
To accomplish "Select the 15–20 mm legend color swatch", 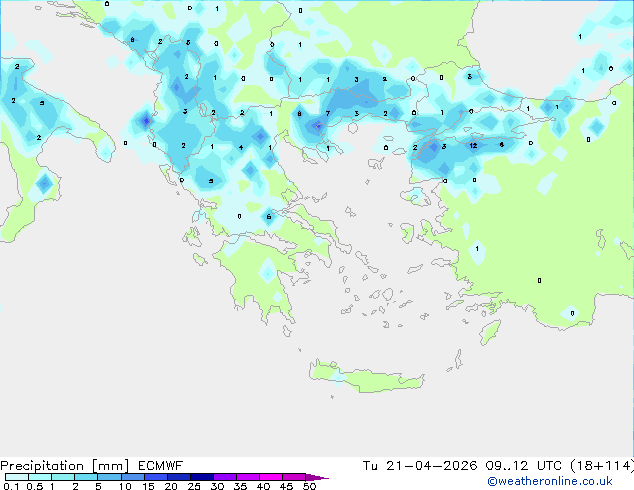I will pos(156,477).
